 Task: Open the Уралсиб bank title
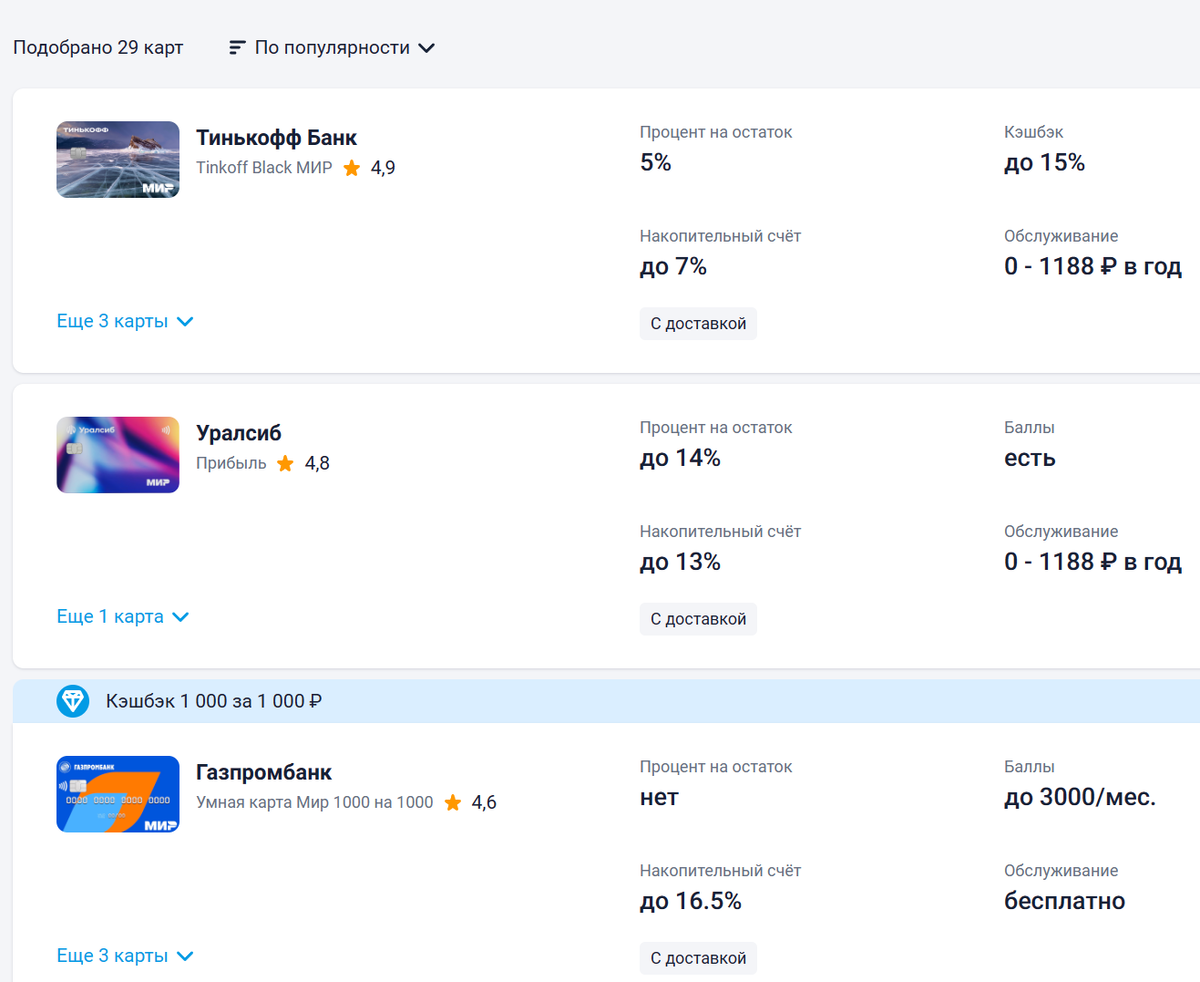(239, 433)
